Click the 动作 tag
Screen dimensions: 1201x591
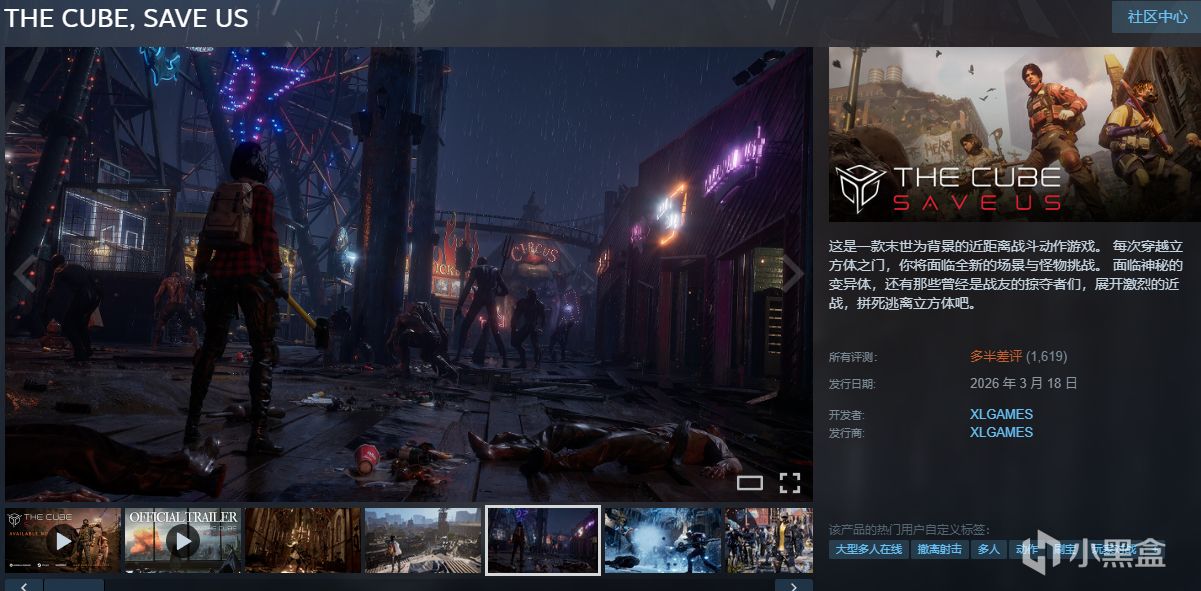click(1027, 549)
